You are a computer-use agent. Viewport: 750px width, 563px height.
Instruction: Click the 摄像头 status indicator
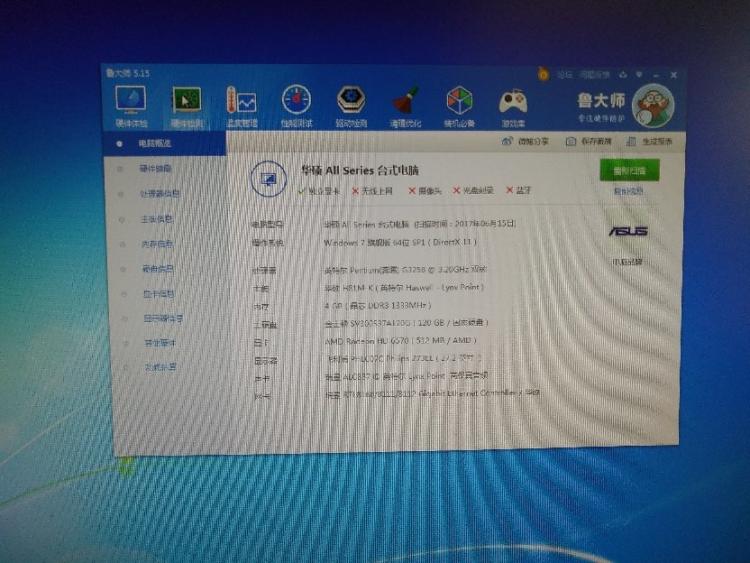click(x=425, y=191)
